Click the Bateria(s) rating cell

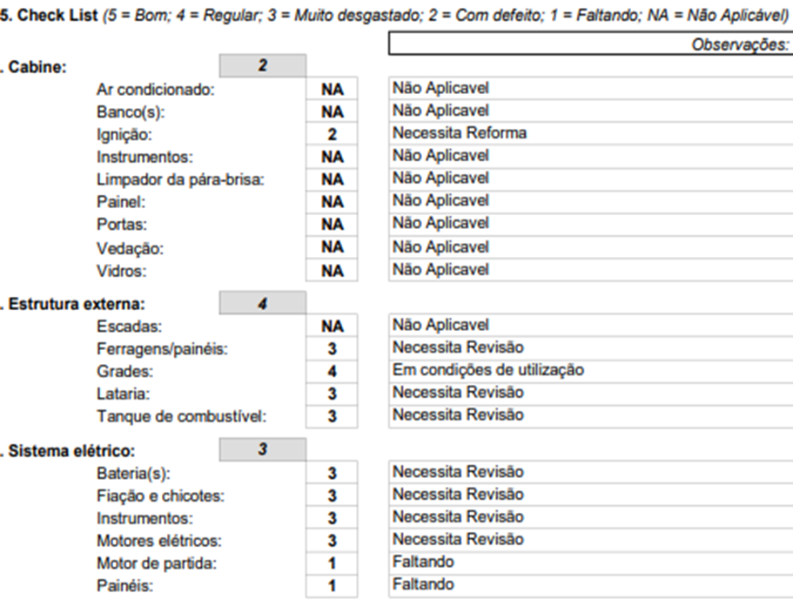click(332, 473)
